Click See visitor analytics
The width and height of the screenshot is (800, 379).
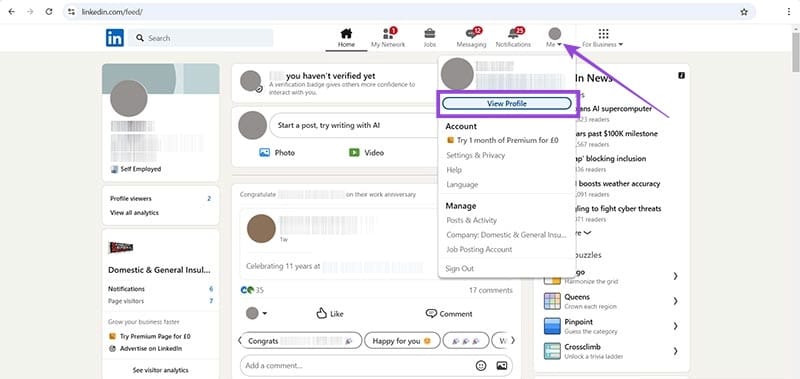pos(161,370)
